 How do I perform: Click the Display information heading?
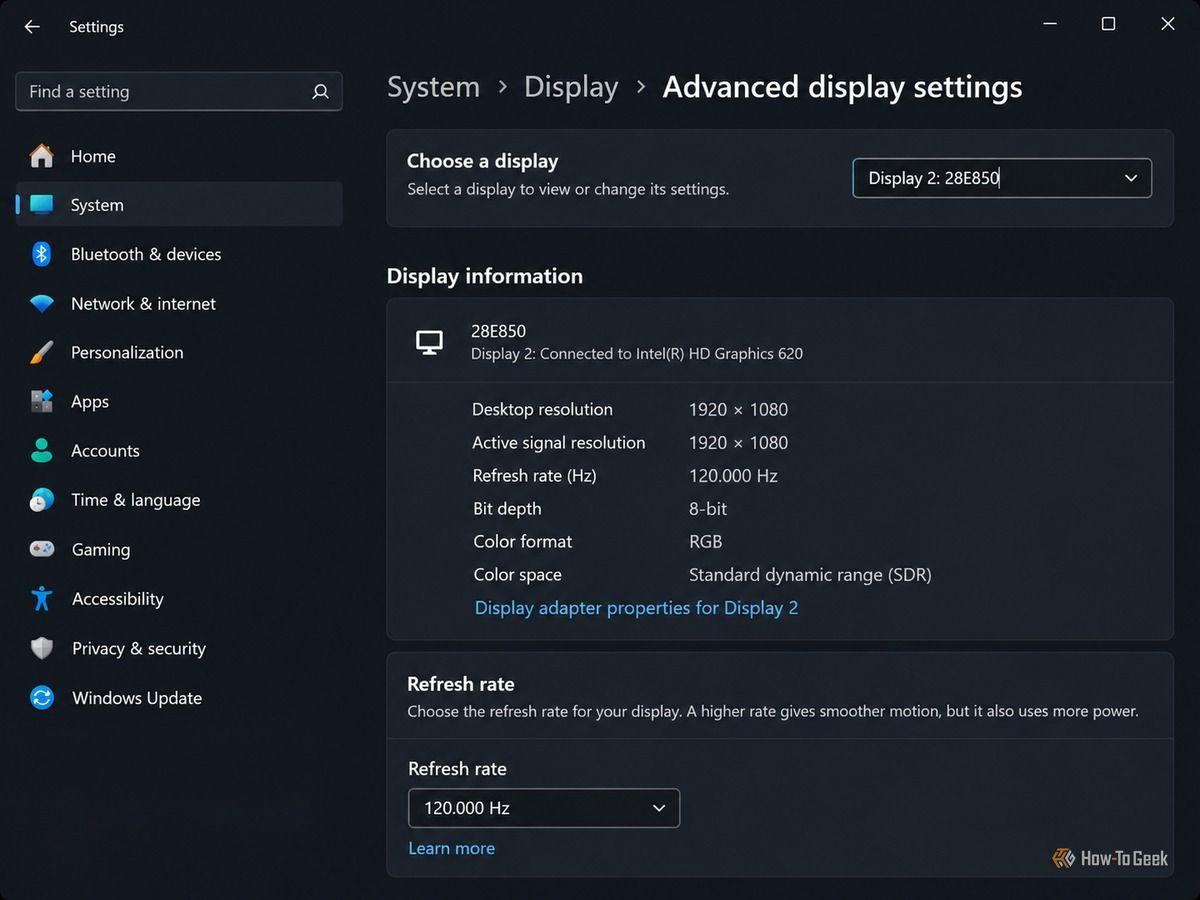485,276
